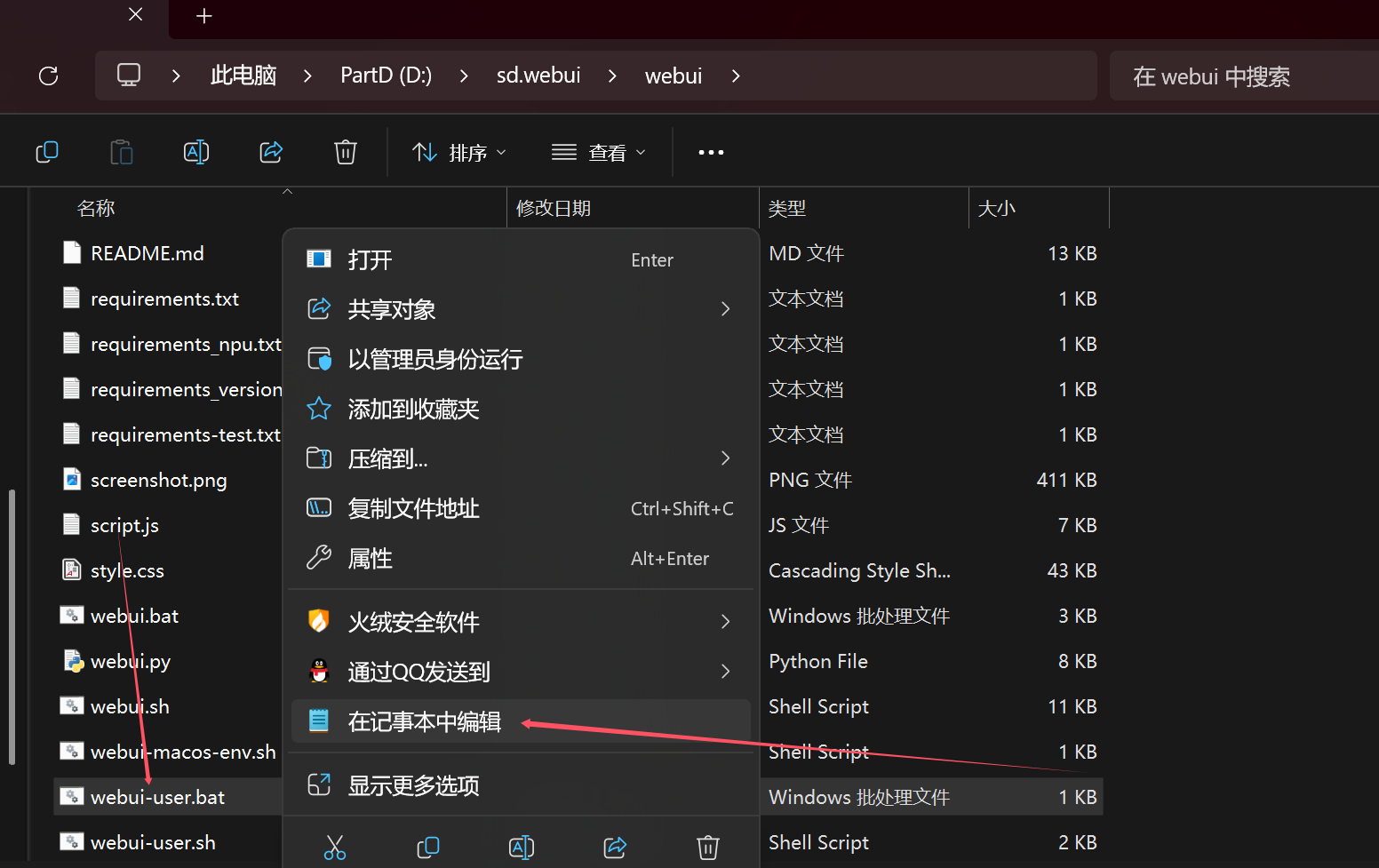The image size is (1379, 868).
Task: Click the copy icon in the toolbar
Action: pos(47,153)
